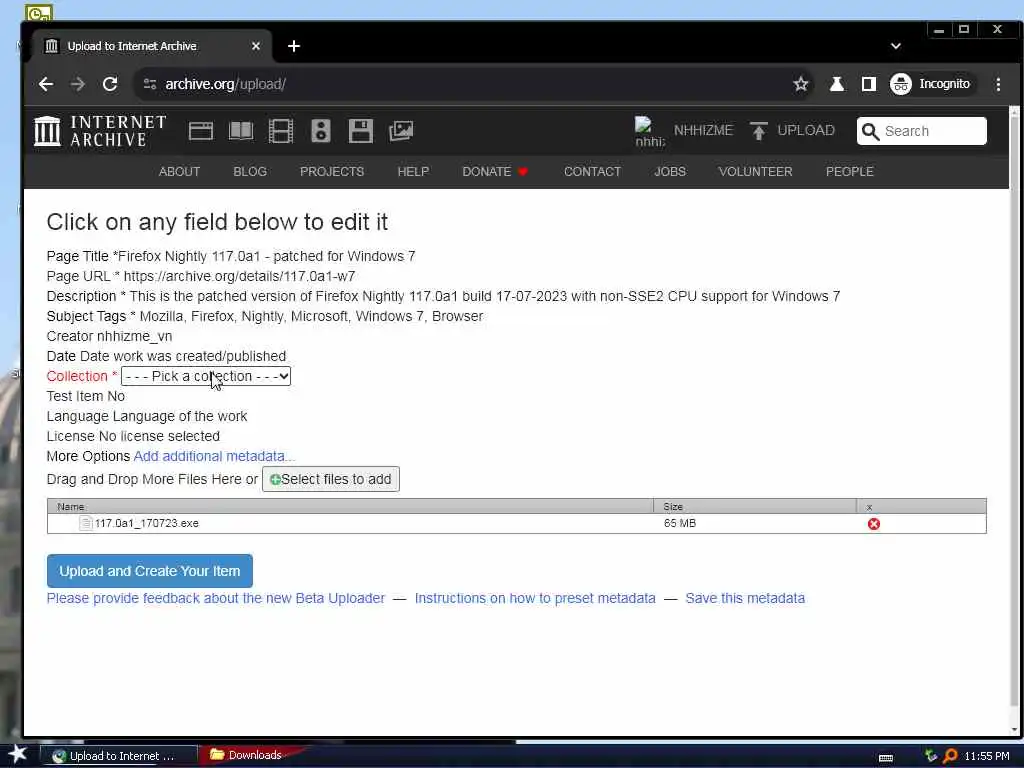Click the NHHIZME username link

pos(703,131)
